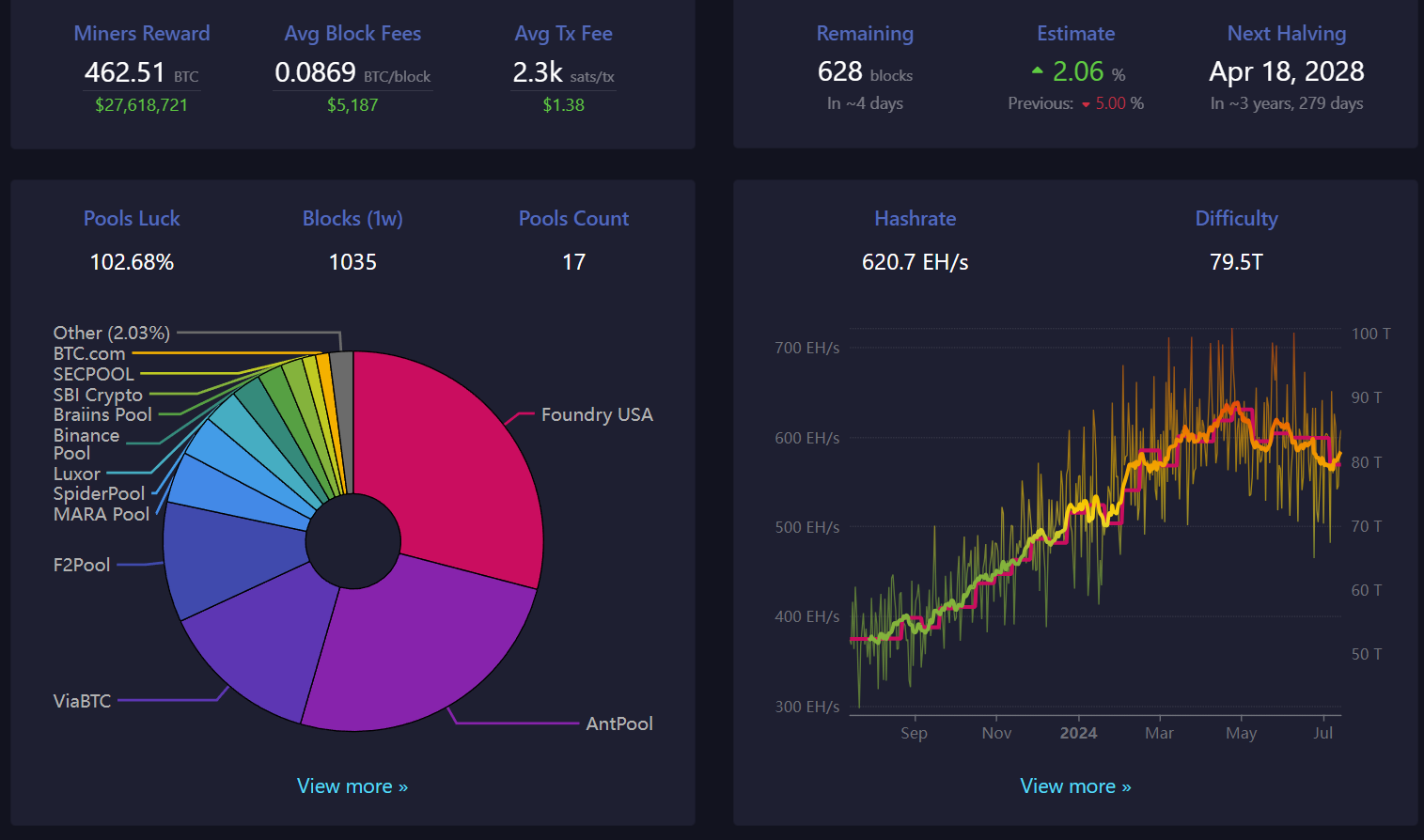Screen dimensions: 1424x840
Task: Click the red previous down-arrow icon
Action: (1086, 104)
